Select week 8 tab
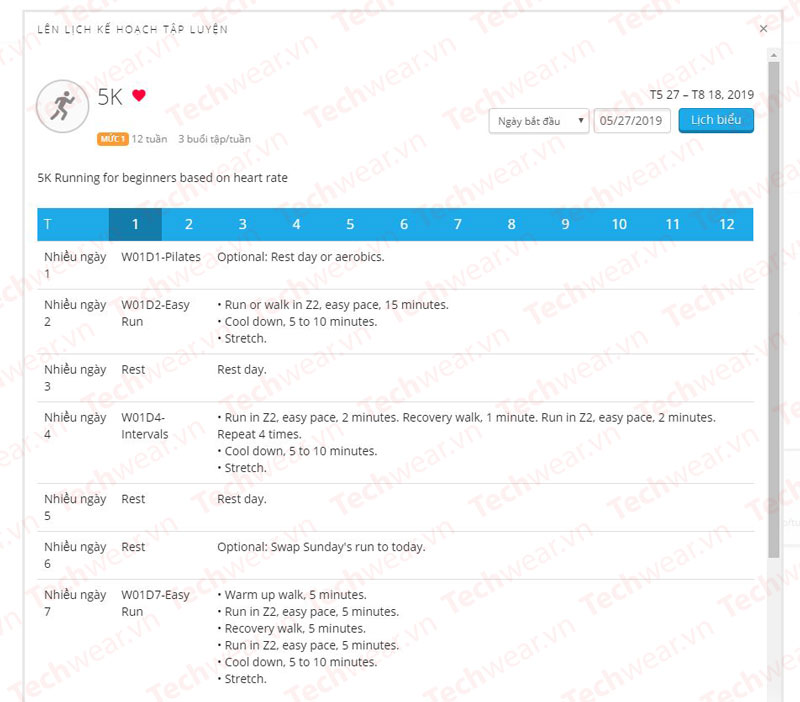Viewport: 800px width, 702px height. tap(512, 224)
